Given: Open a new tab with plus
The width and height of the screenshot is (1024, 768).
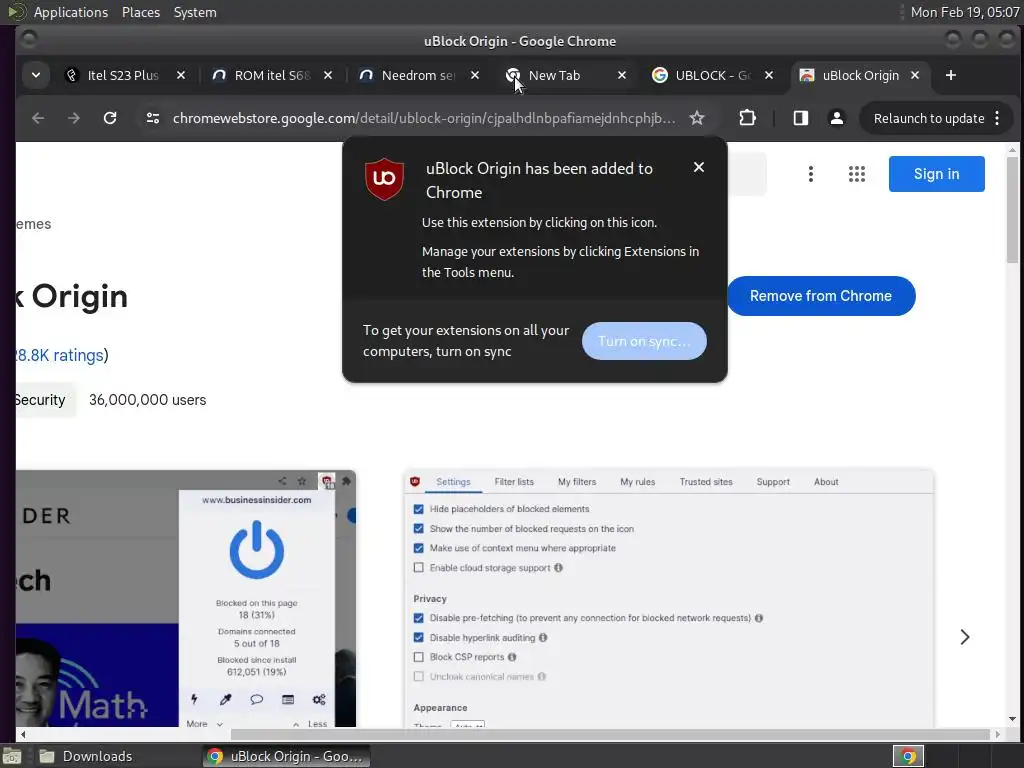Looking at the screenshot, I should 951,75.
